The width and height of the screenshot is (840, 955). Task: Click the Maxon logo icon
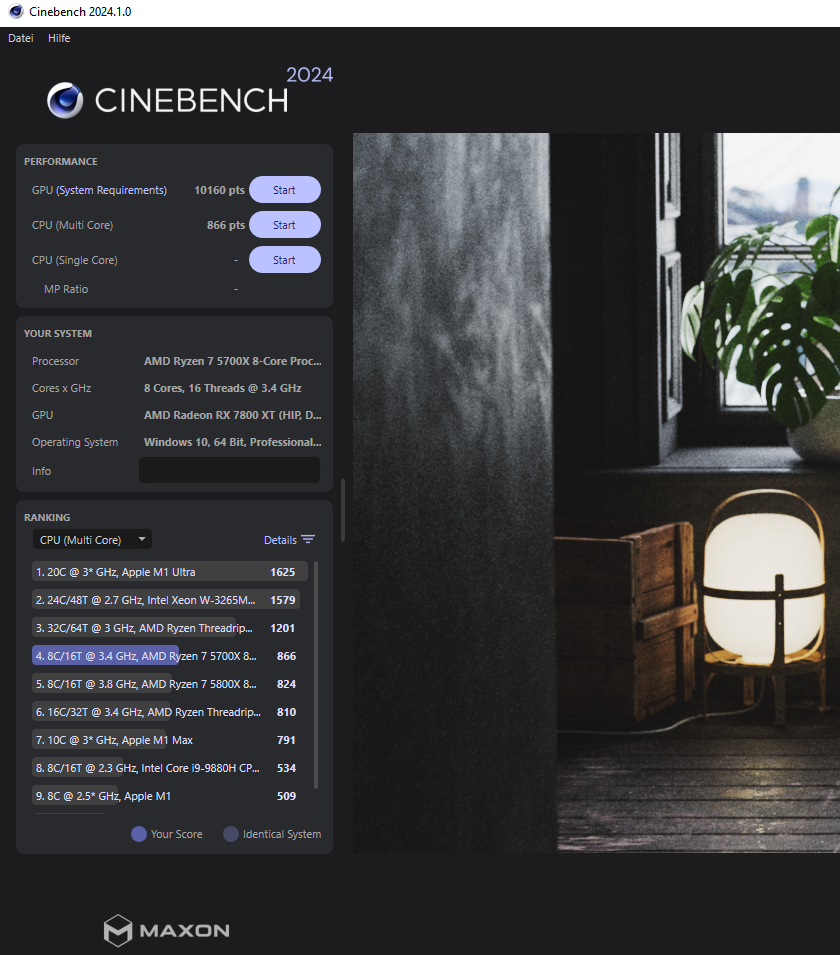tap(118, 930)
